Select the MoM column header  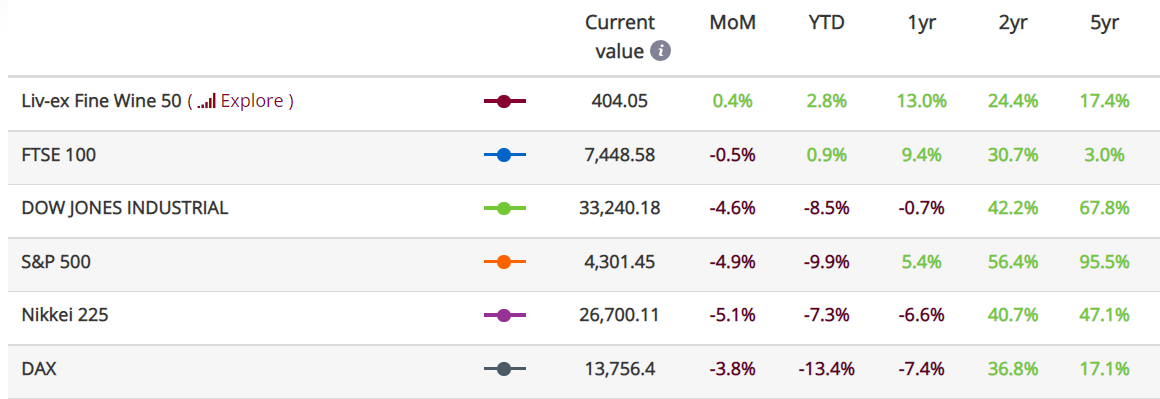(x=732, y=23)
